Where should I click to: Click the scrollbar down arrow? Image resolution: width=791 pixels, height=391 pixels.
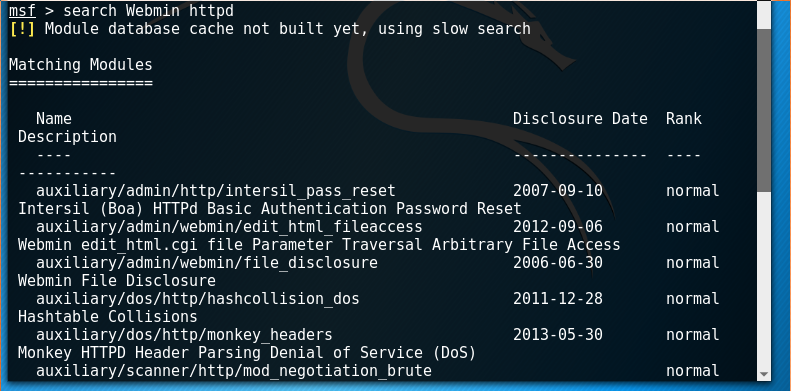coord(764,374)
